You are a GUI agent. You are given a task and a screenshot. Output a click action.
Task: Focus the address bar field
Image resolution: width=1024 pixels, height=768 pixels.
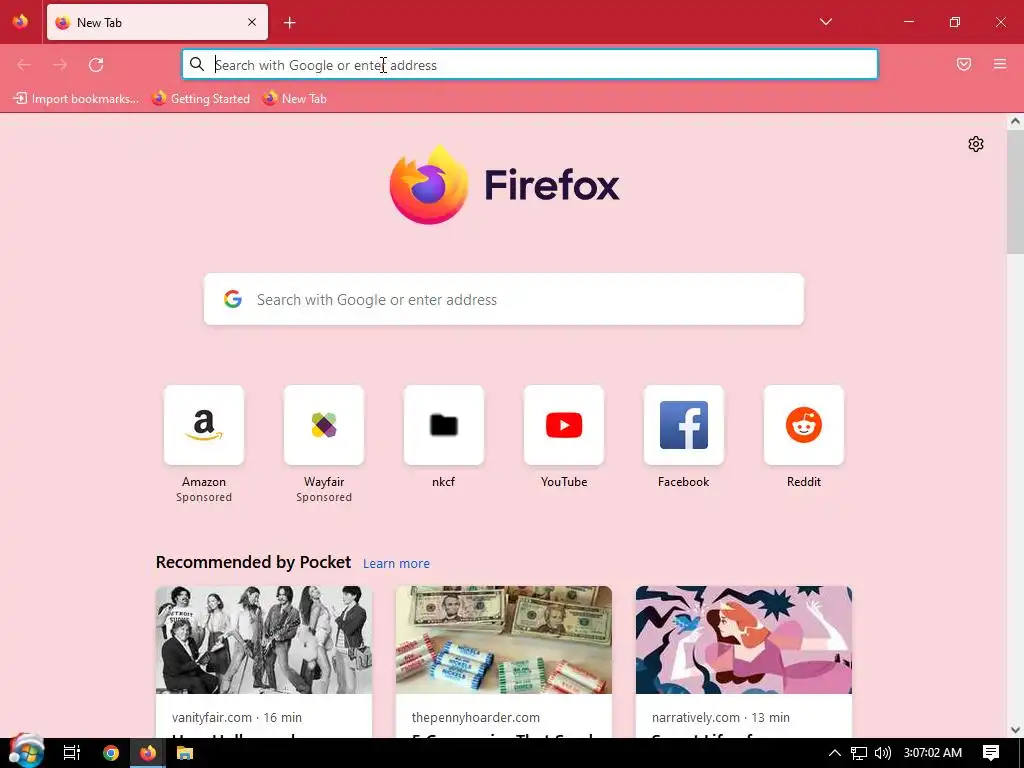530,64
